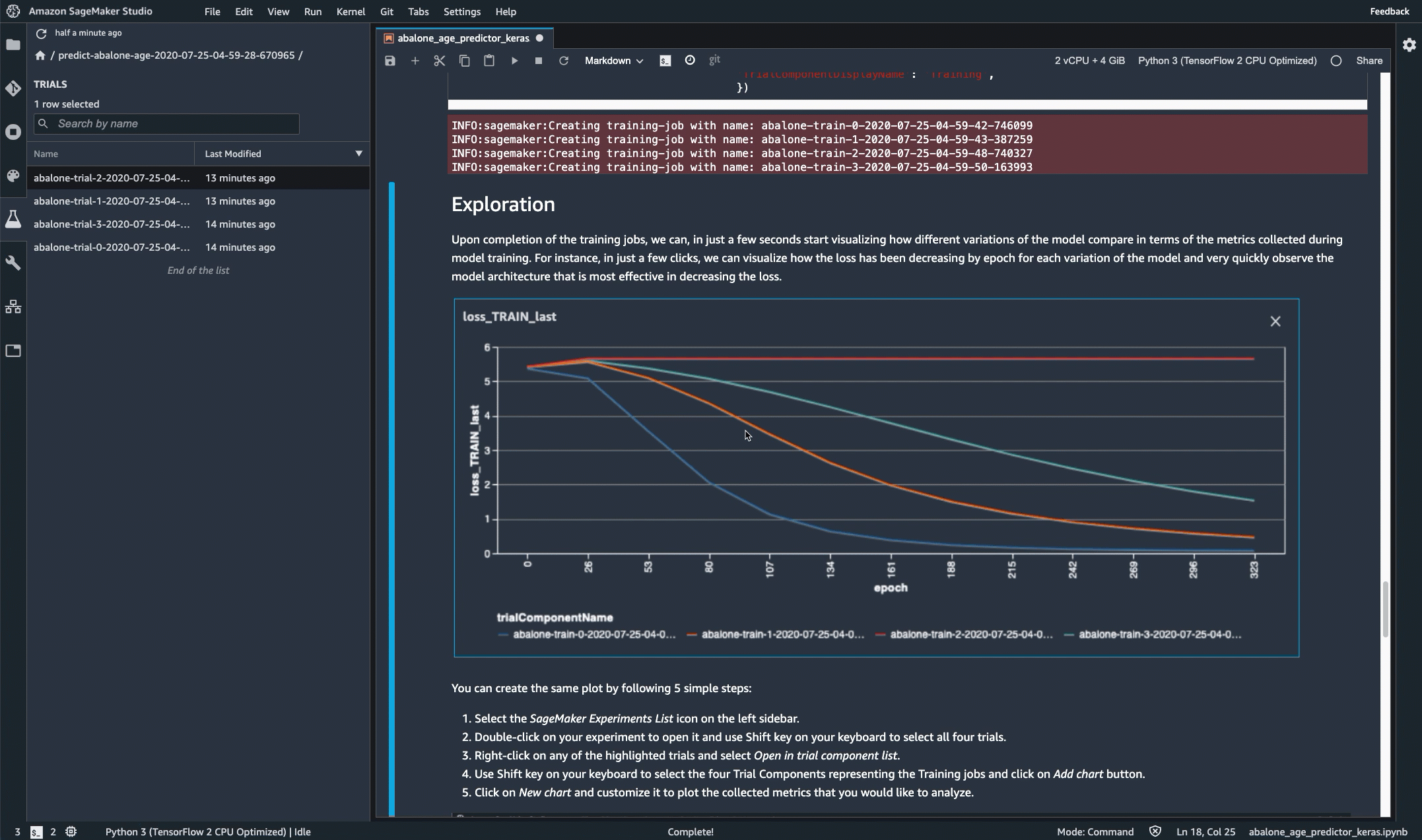Click predict-abalone-age experiment breadcrumb

[176, 55]
